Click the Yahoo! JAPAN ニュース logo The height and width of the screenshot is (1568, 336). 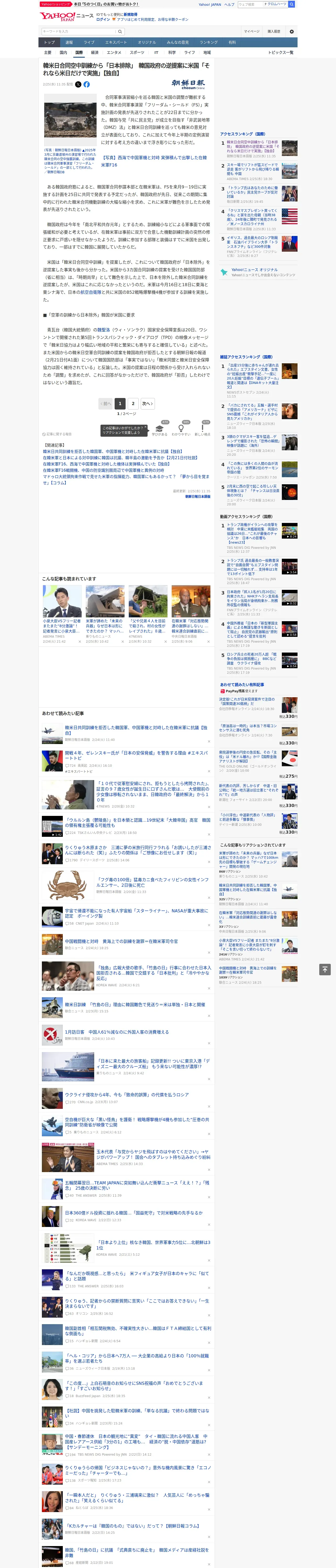point(66,16)
